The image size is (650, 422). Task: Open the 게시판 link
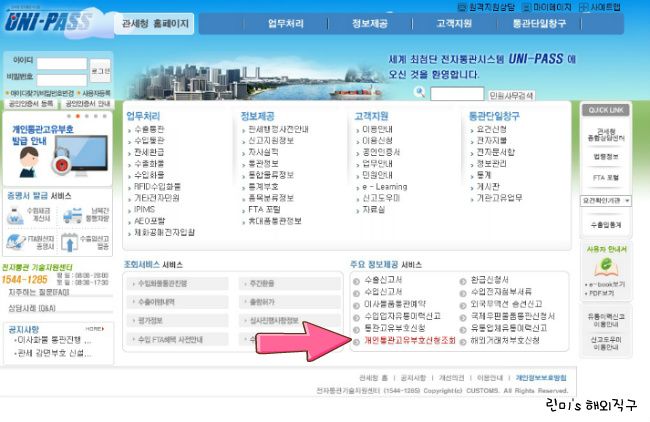click(x=488, y=187)
